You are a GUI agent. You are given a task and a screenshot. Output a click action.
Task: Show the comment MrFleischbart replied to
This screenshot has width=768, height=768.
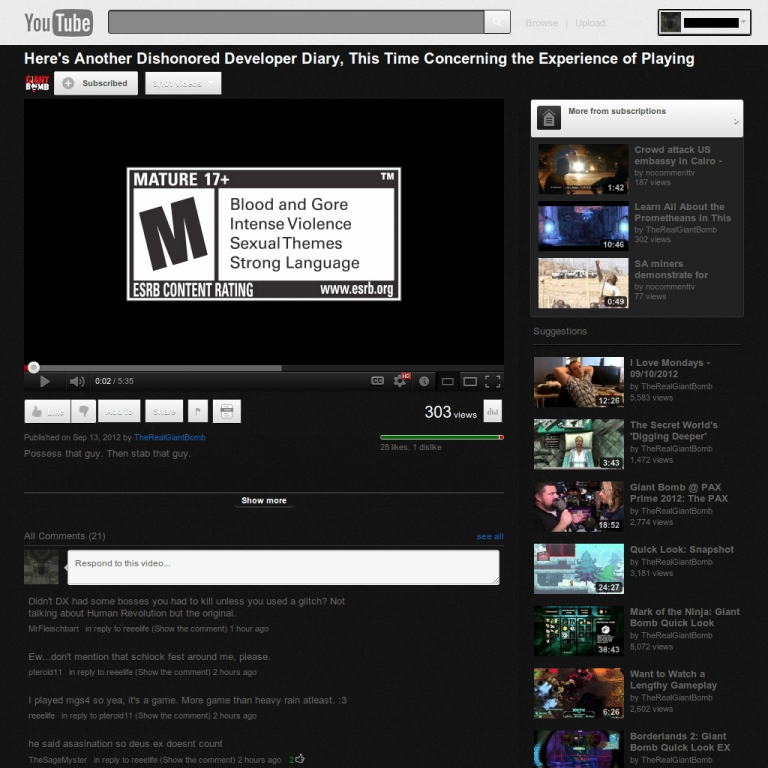(191, 629)
